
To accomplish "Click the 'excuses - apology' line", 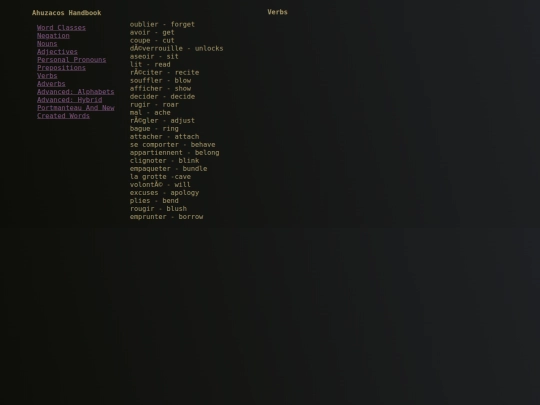I will (x=165, y=193).
